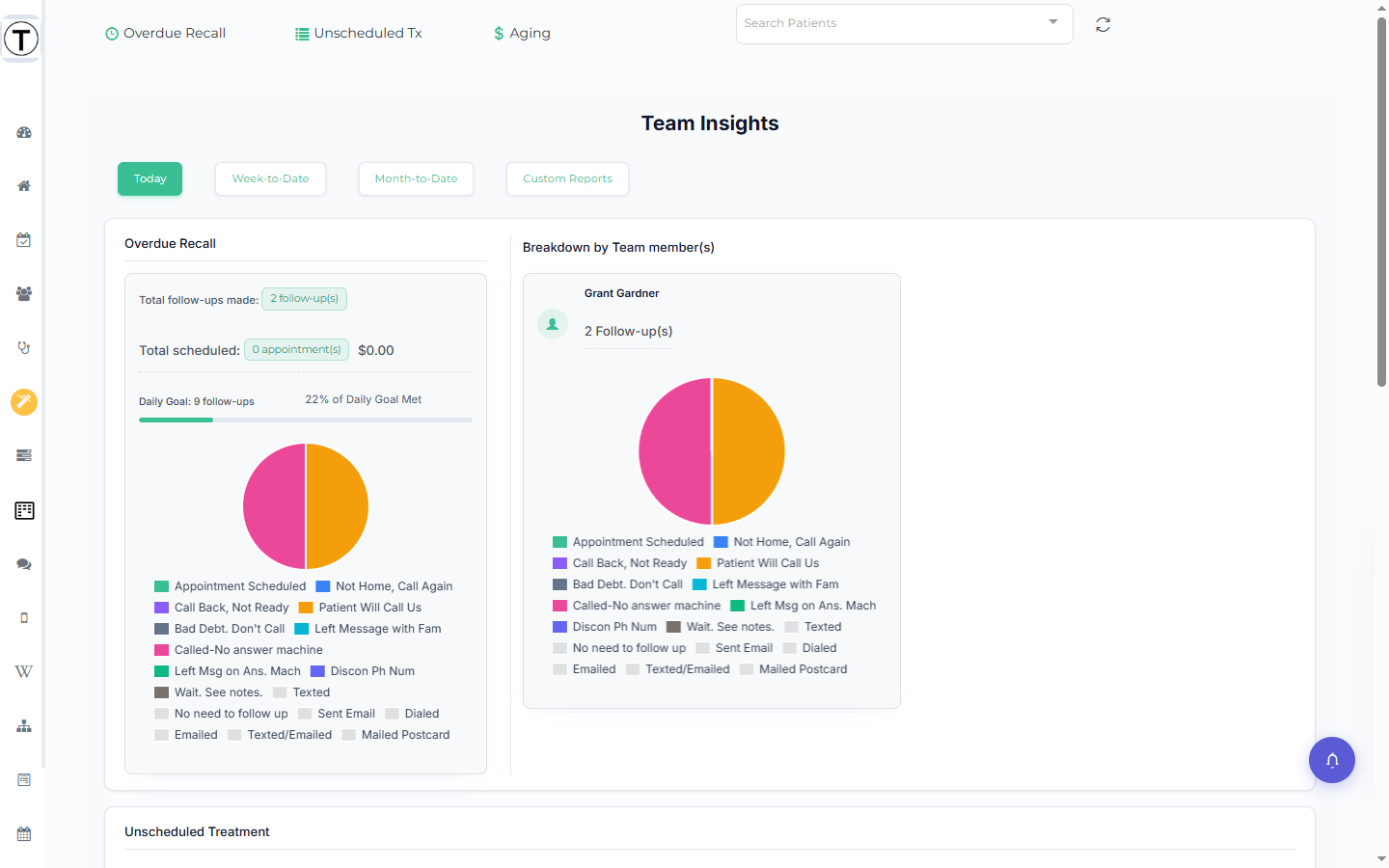Image resolution: width=1389 pixels, height=868 pixels.
Task: Select the Today range button
Action: (x=150, y=178)
